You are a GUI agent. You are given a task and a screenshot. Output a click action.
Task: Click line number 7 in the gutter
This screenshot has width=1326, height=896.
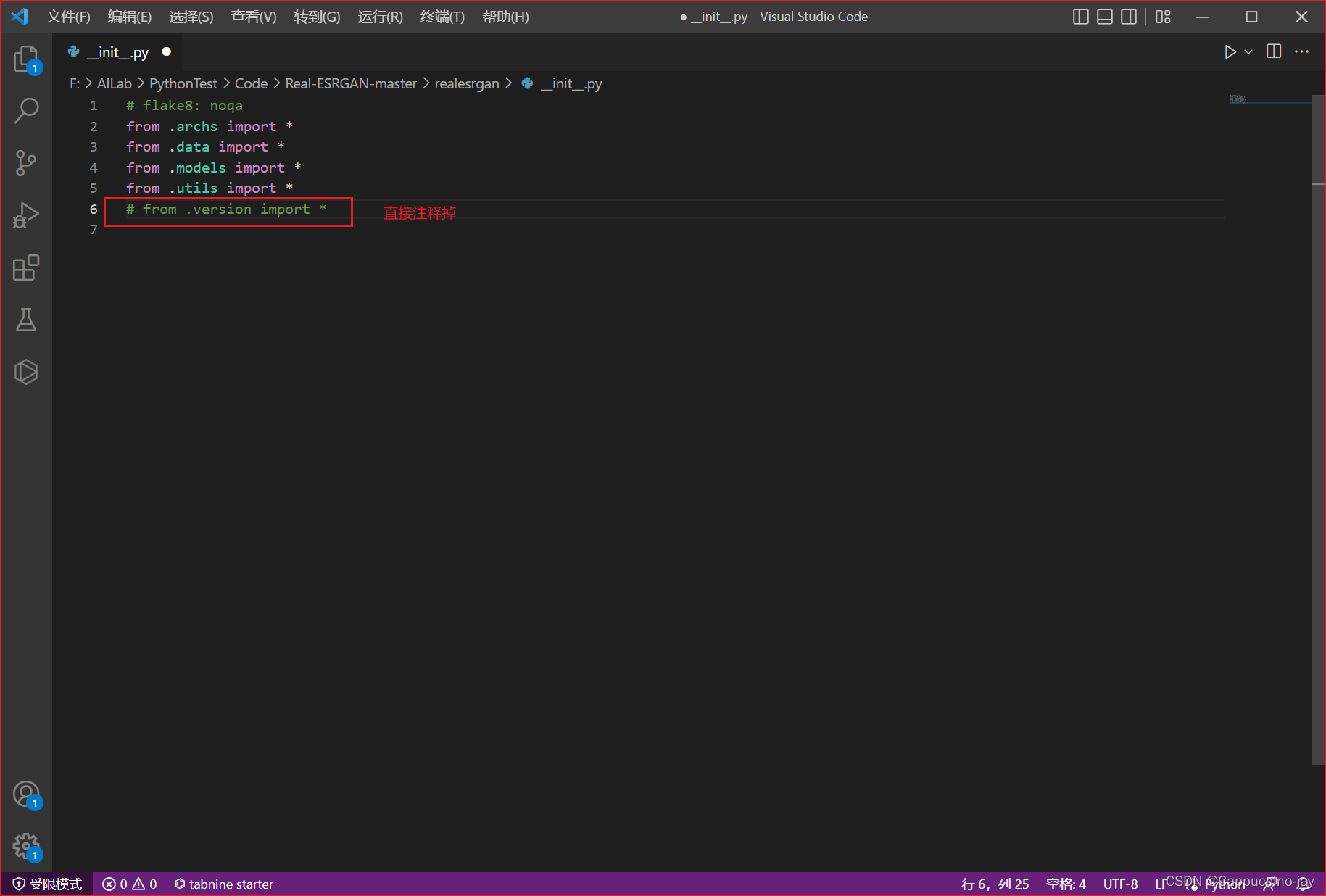point(94,230)
